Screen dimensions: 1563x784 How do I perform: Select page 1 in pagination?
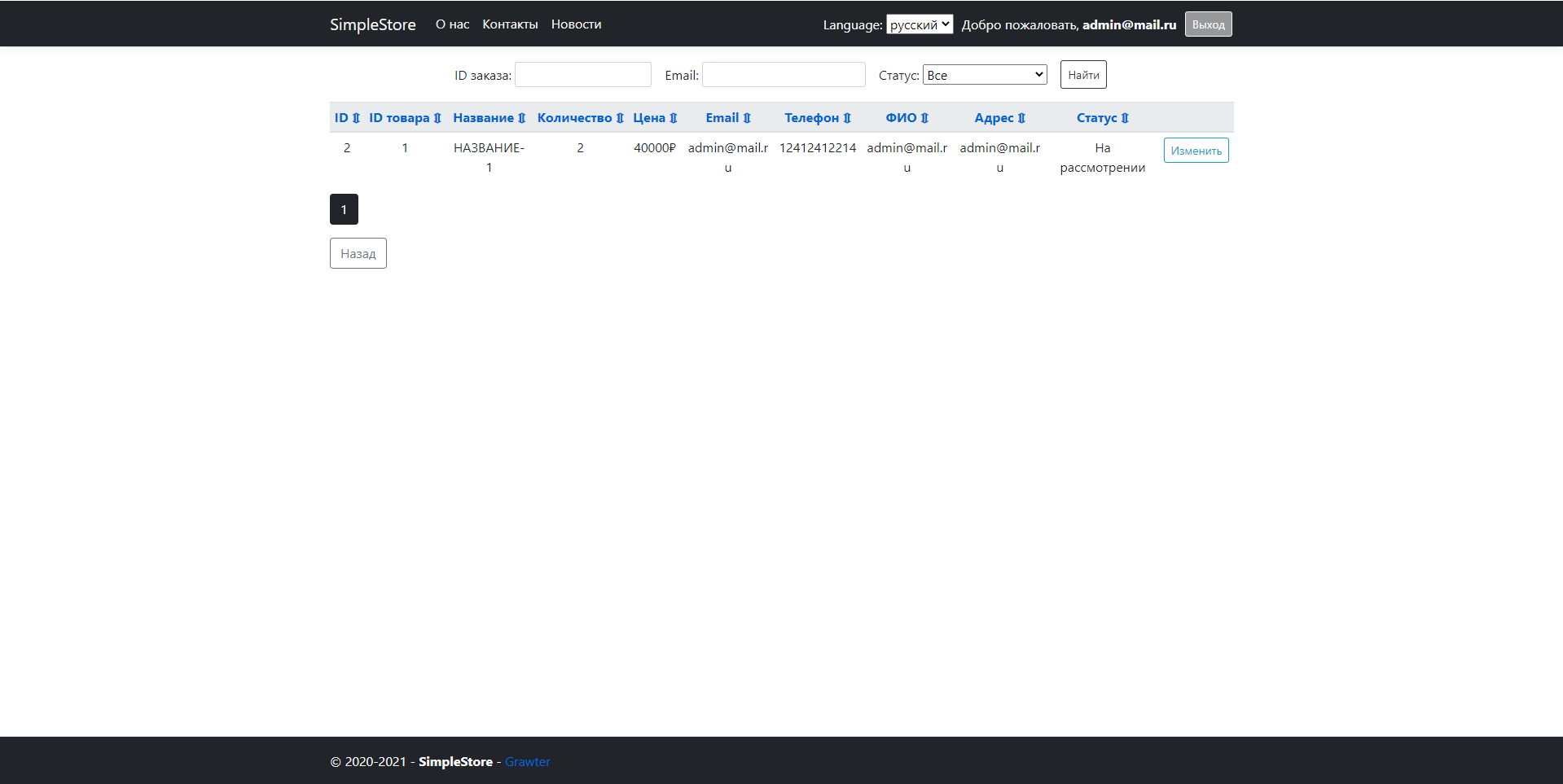pos(343,209)
